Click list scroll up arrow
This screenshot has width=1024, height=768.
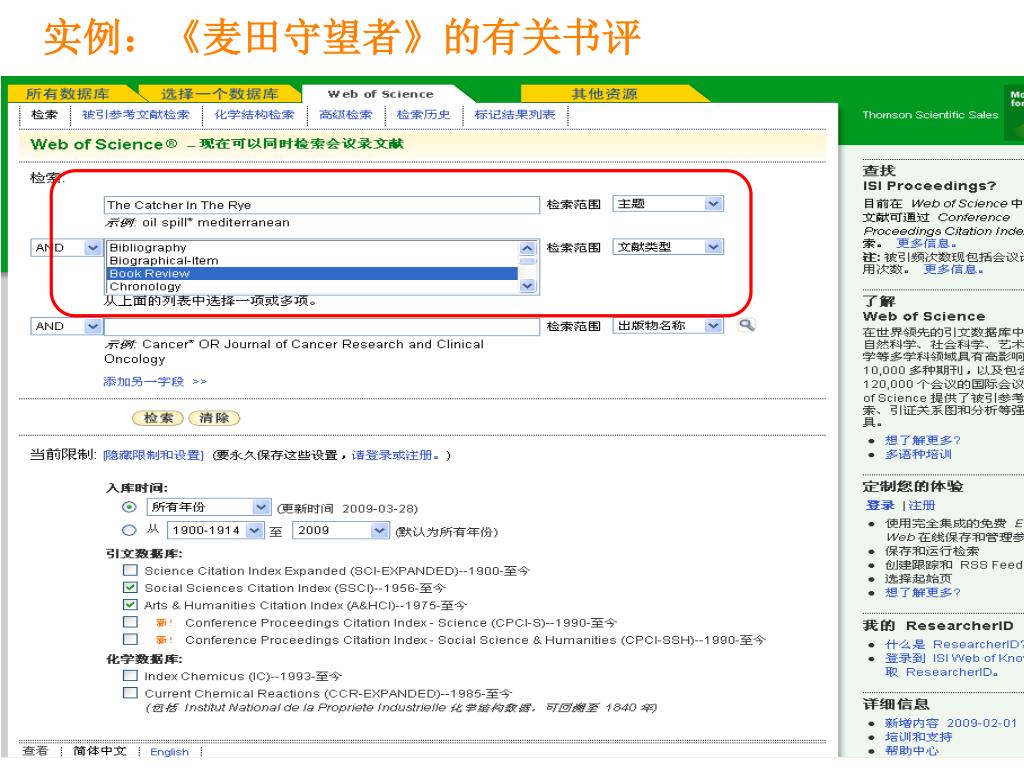coord(528,248)
